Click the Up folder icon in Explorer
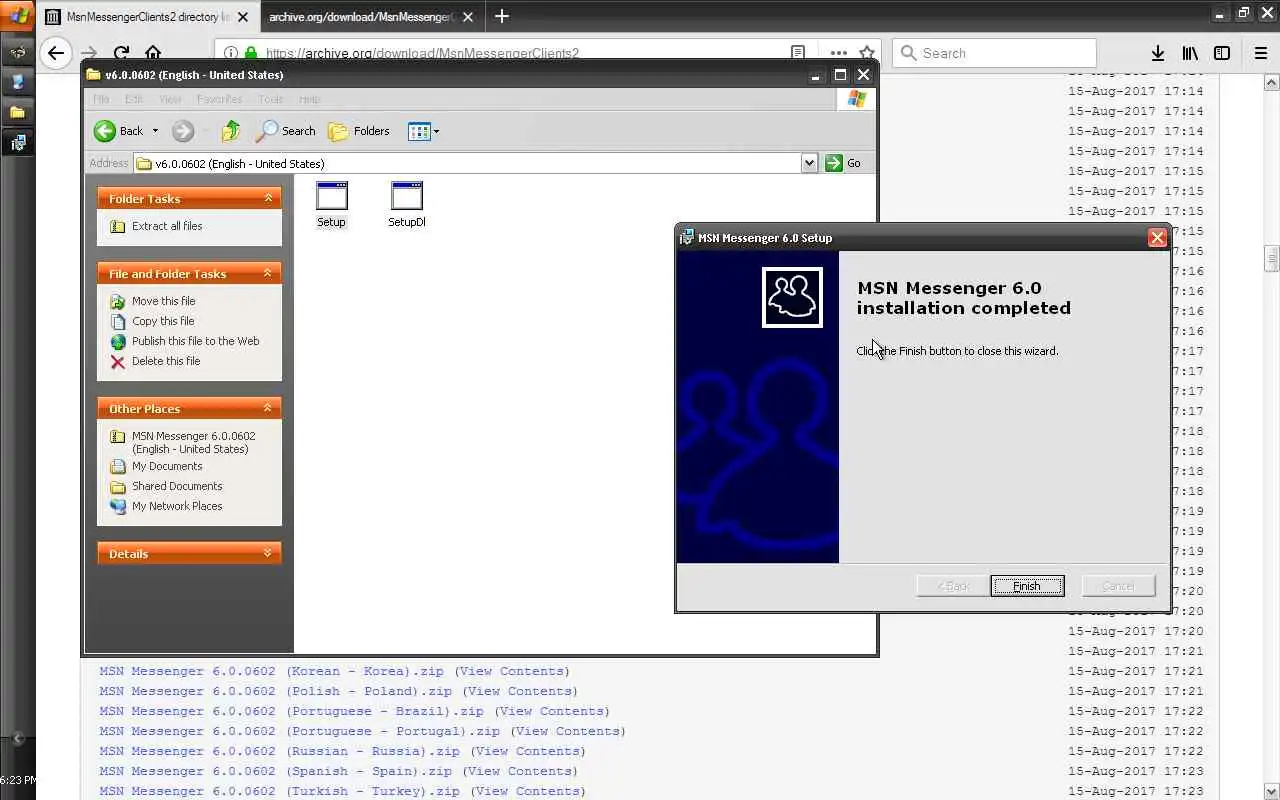 pos(231,131)
